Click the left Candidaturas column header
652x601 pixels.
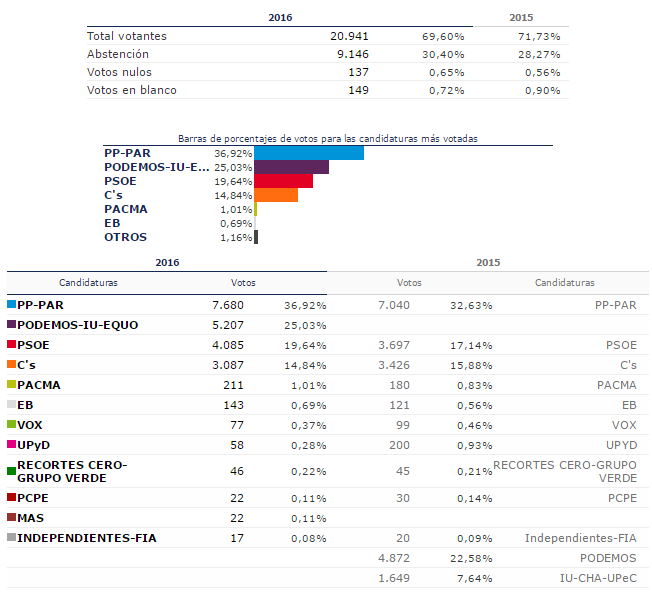[x=88, y=283]
